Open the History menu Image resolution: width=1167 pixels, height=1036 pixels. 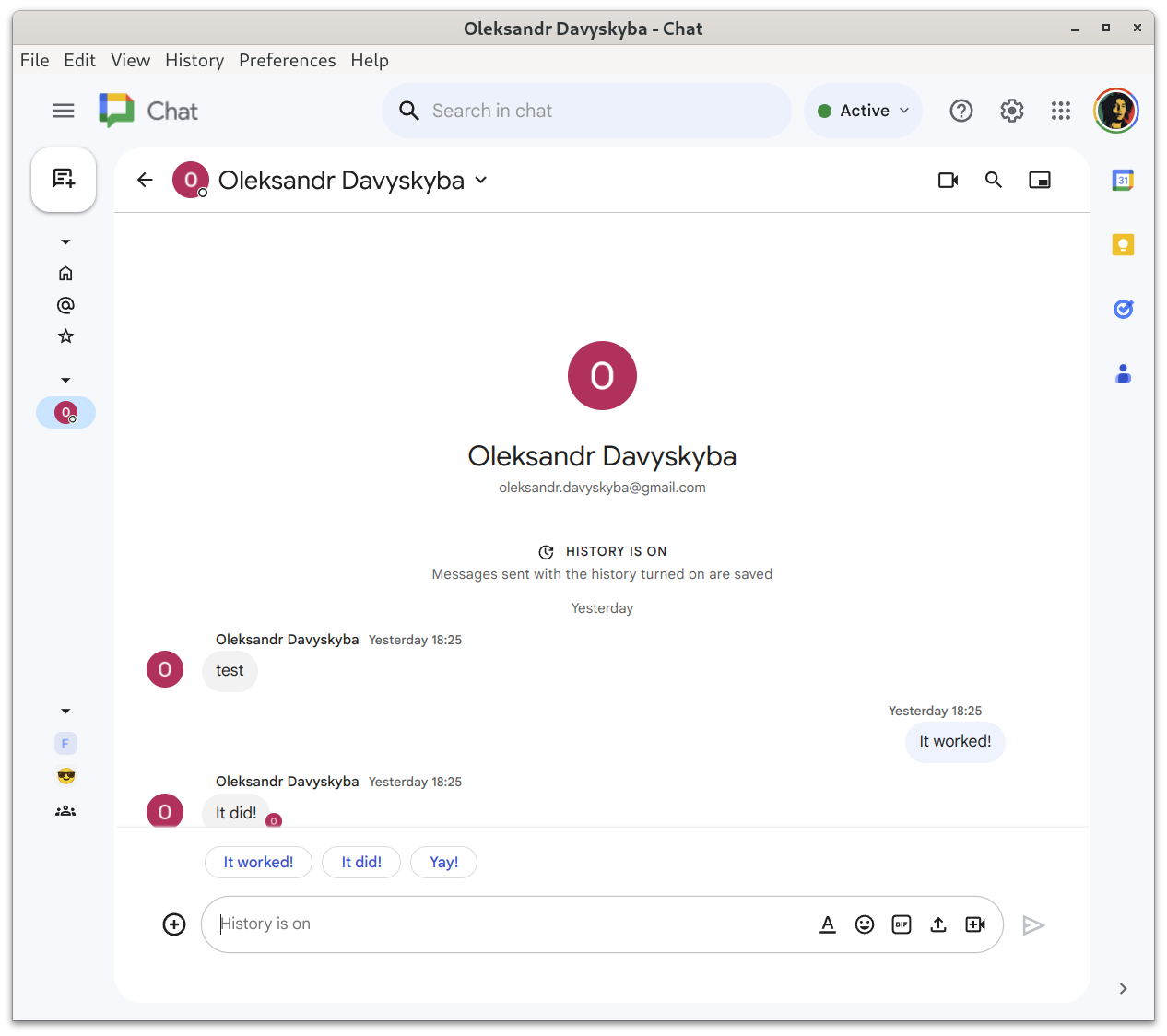(194, 60)
